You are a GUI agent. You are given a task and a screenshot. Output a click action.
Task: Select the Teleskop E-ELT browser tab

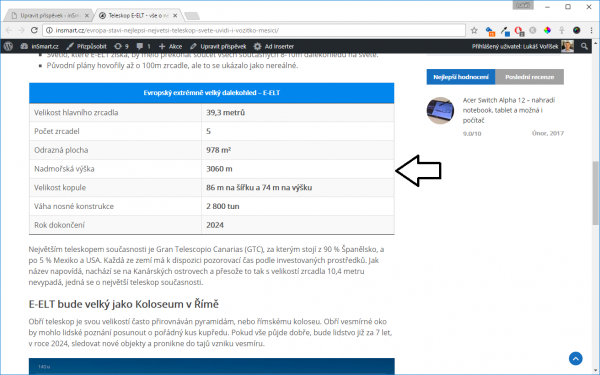[x=138, y=16]
